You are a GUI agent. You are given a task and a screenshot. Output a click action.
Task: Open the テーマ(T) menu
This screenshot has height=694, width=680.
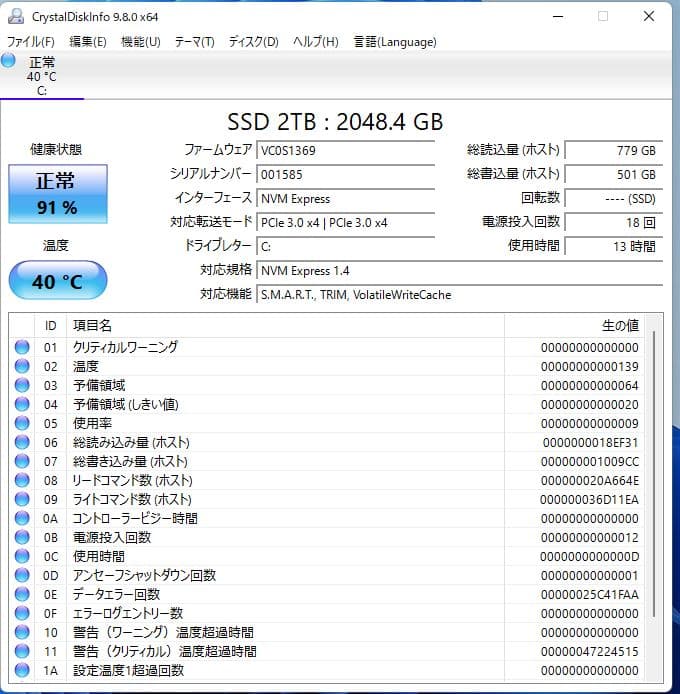[x=194, y=42]
